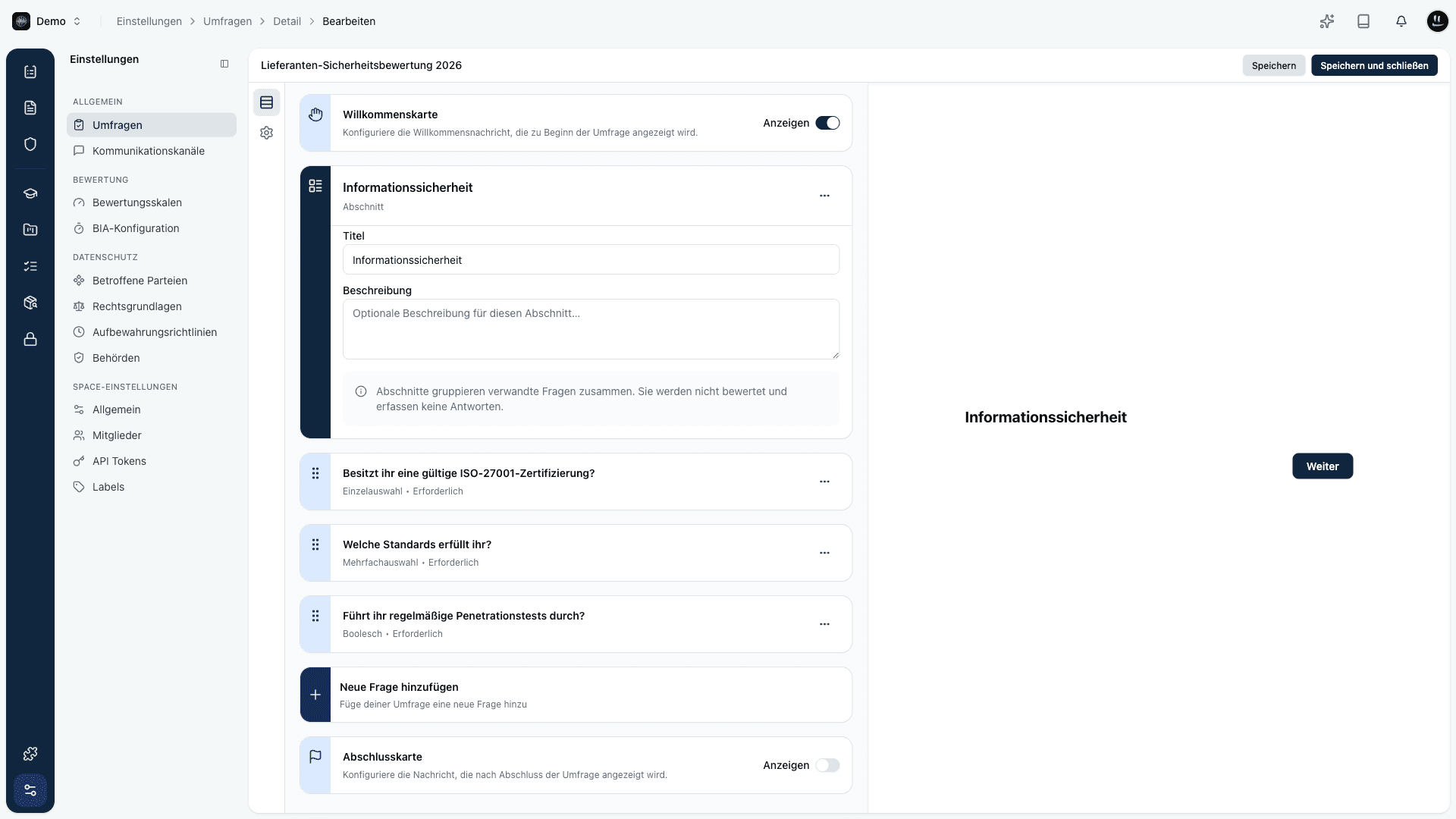Open the Labels settings page
Image resolution: width=1456 pixels, height=819 pixels.
tap(152, 487)
